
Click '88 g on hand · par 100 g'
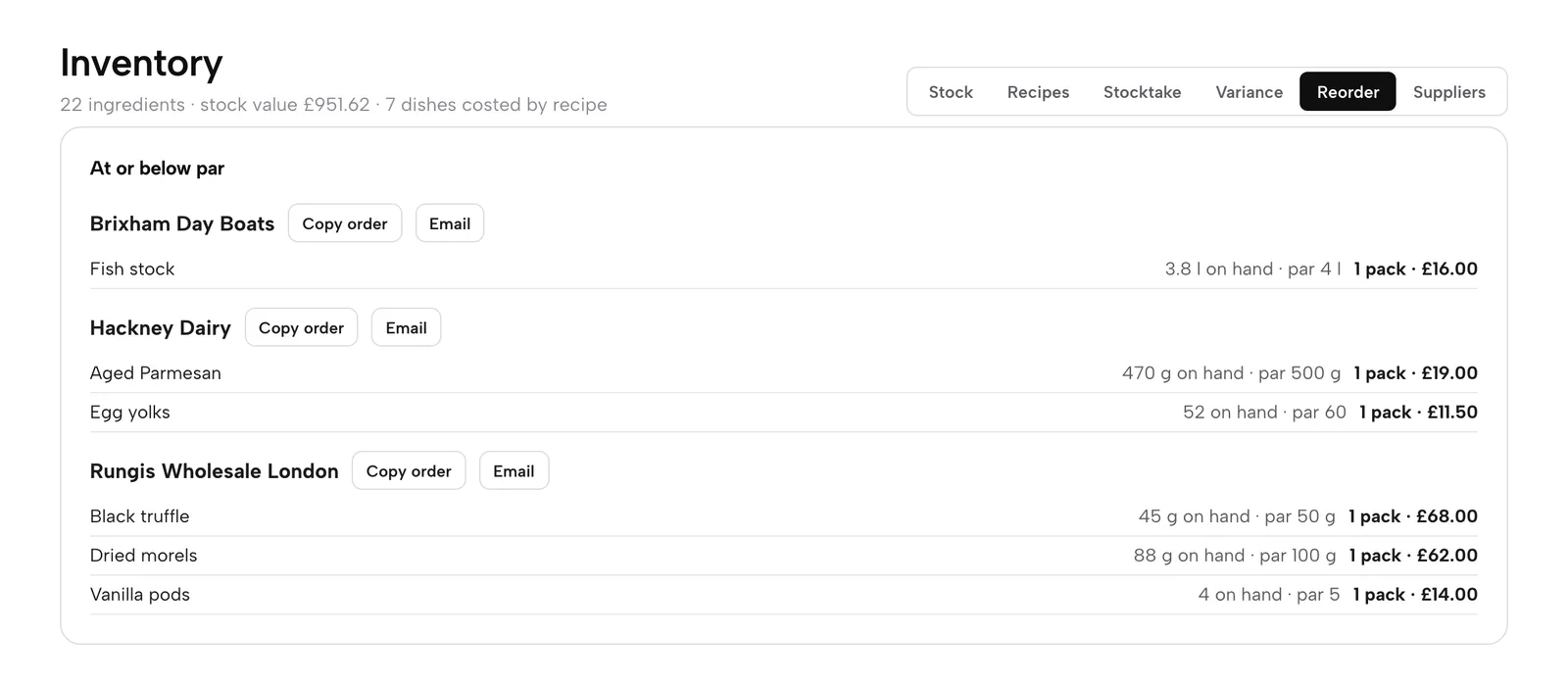click(1235, 556)
